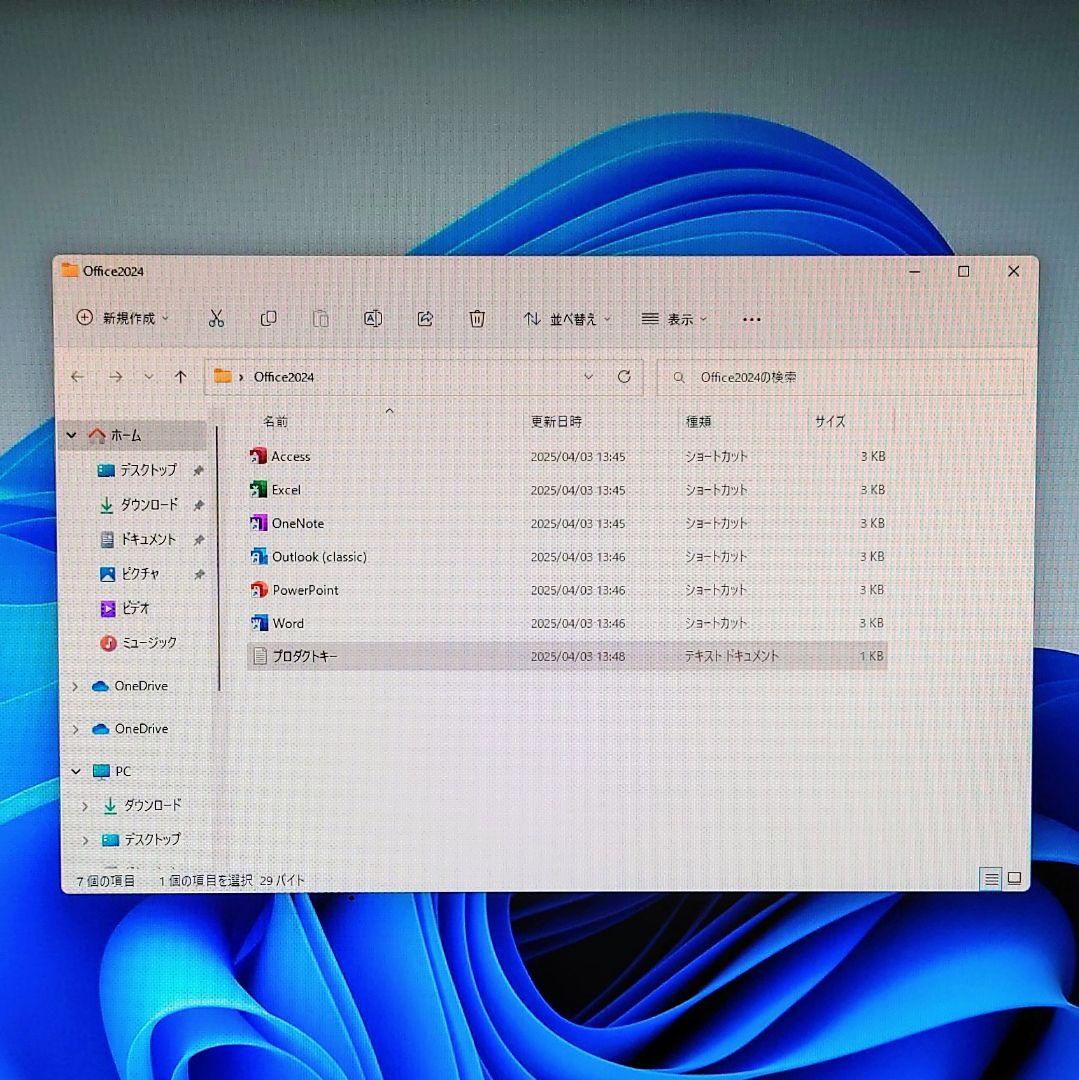Open the OneNote shortcut
The width and height of the screenshot is (1079, 1080).
tap(297, 523)
